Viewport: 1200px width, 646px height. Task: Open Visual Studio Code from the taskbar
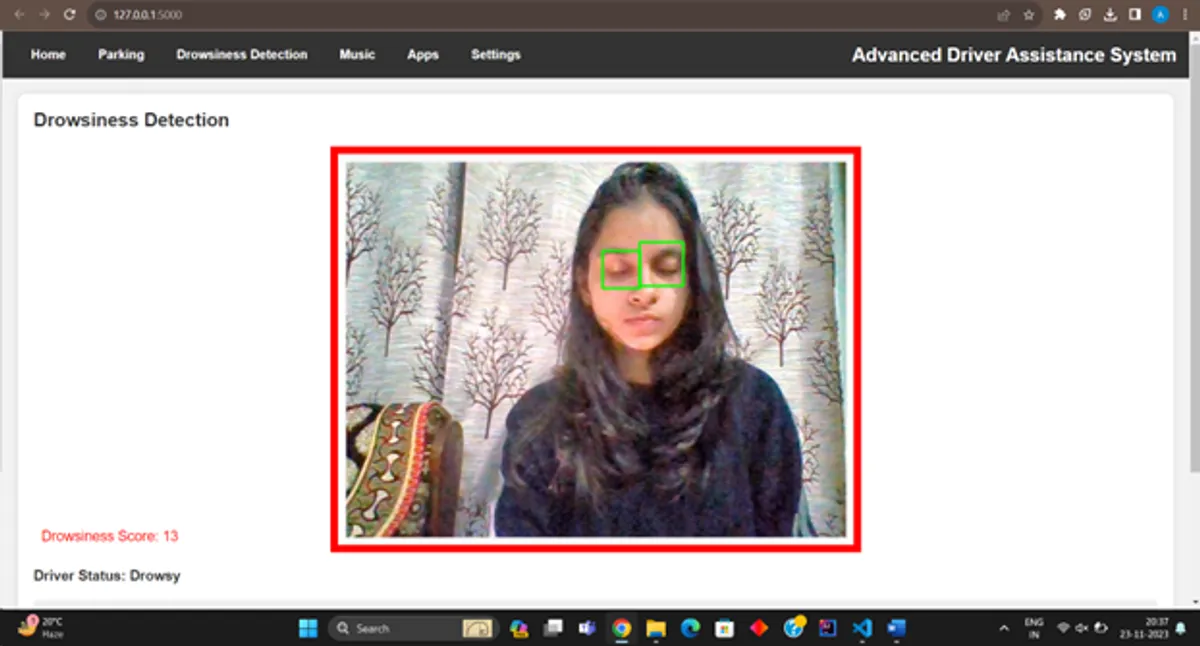pyautogui.click(x=862, y=628)
